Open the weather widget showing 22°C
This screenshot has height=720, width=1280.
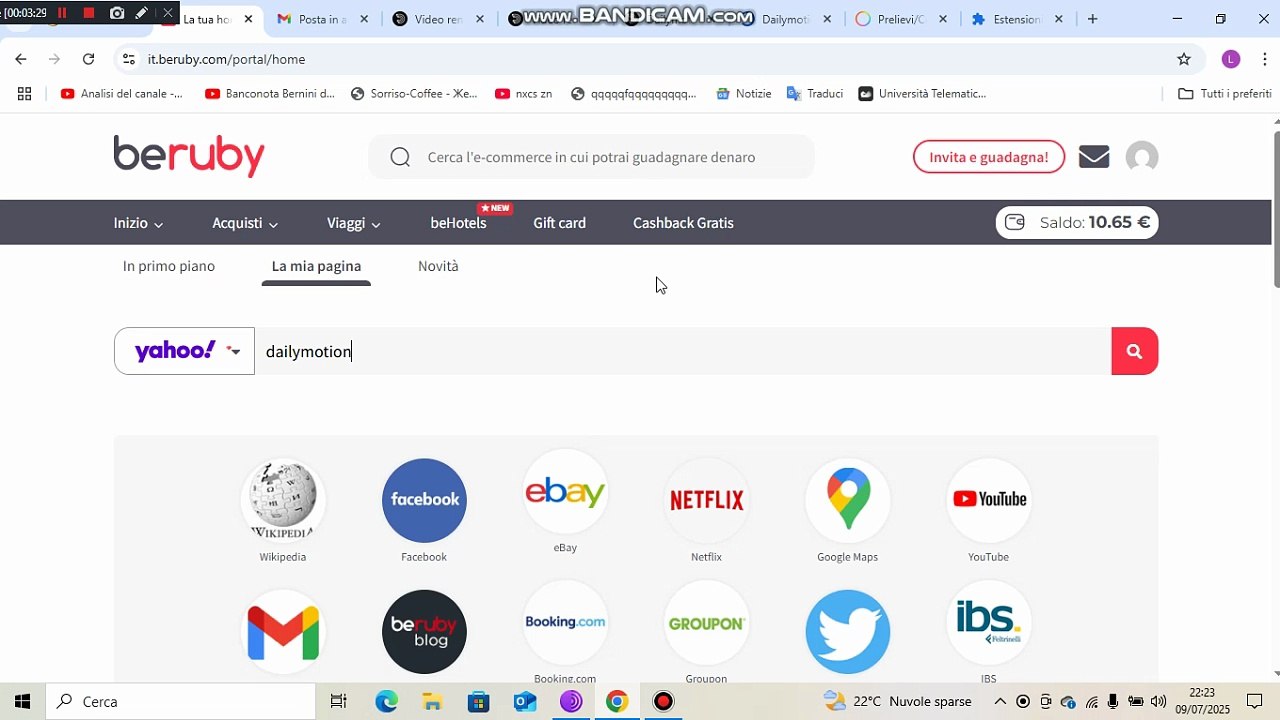(x=897, y=701)
